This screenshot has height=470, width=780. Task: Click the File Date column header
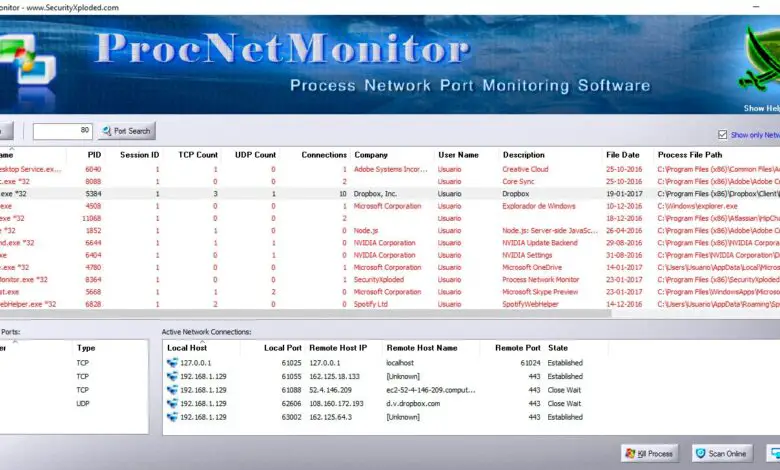(622, 155)
